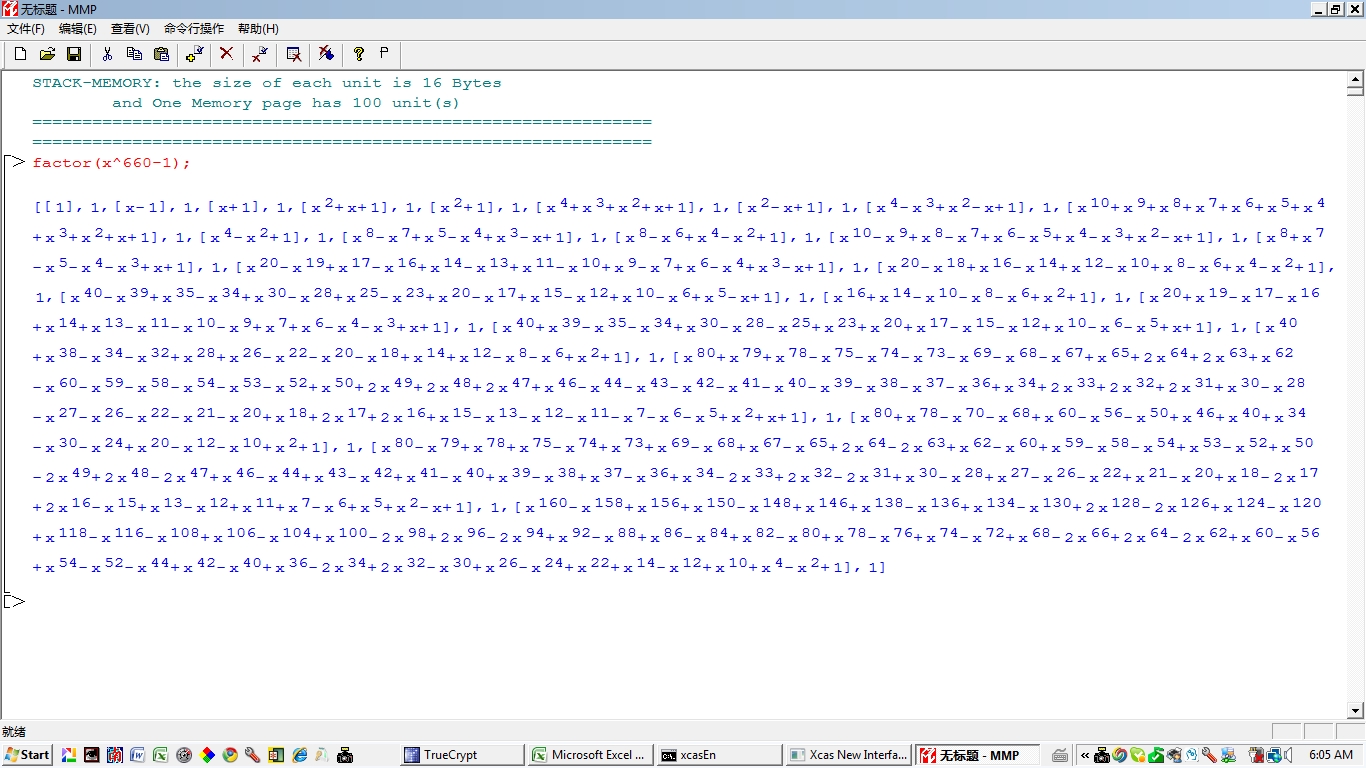1366x768 pixels.
Task: Click the on-screen keyboard taskbar icon
Action: point(1060,755)
